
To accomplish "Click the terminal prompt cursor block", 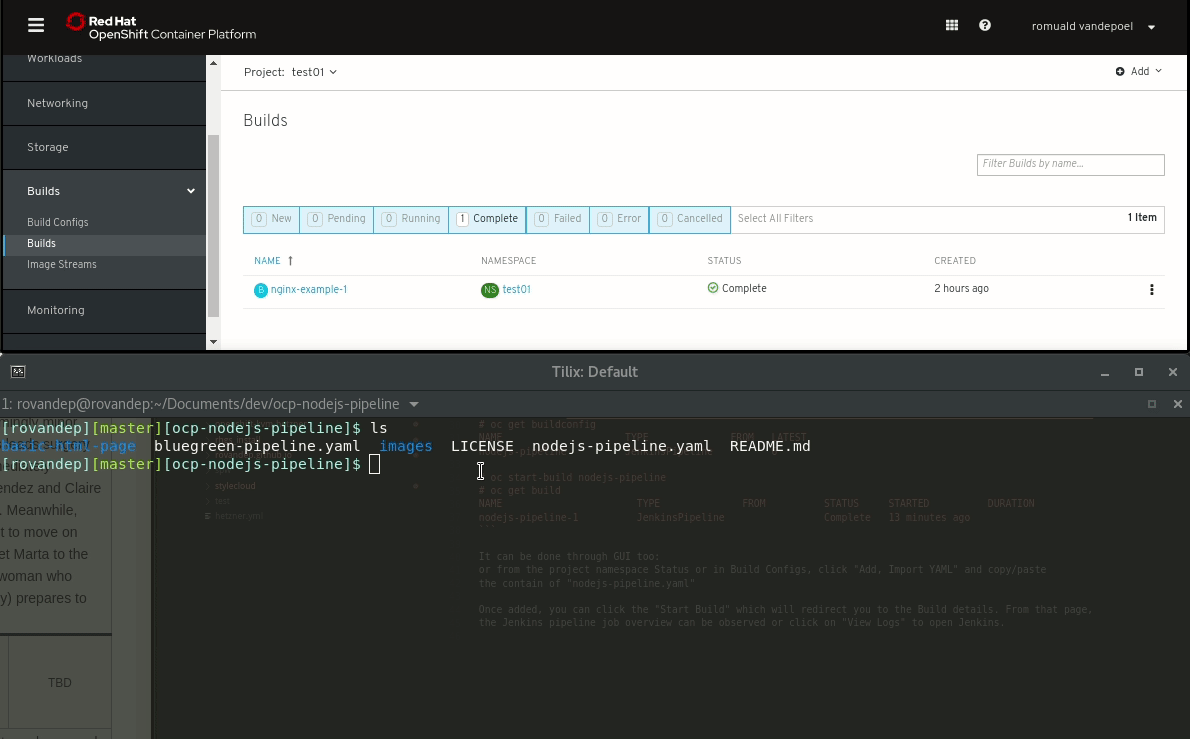I will [x=374, y=464].
